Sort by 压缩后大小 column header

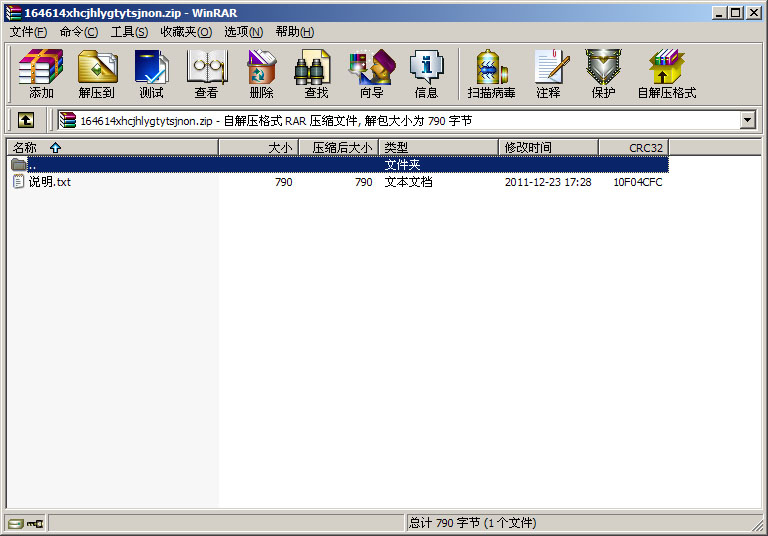pyautogui.click(x=338, y=147)
